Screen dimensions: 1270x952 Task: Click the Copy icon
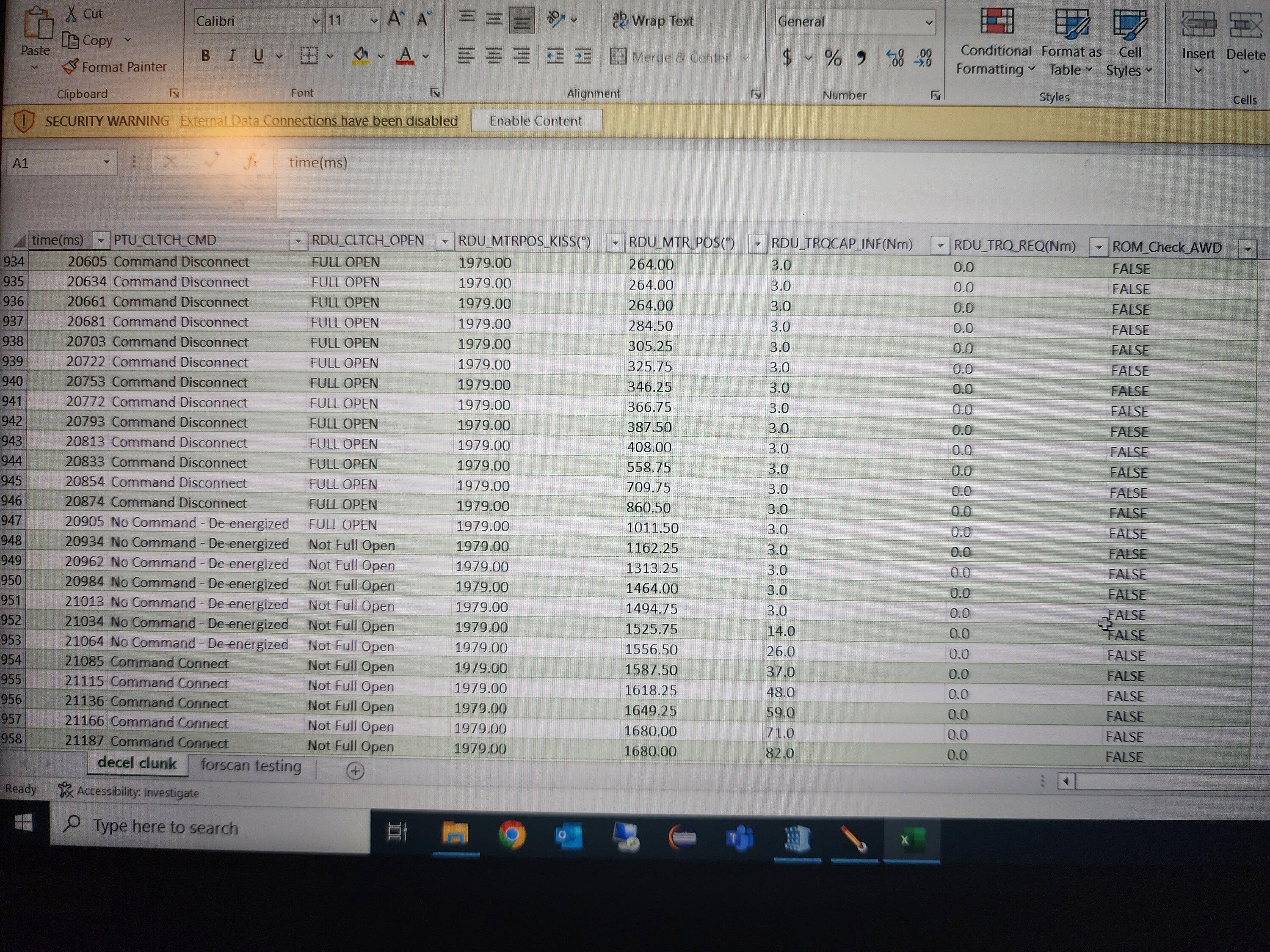click(71, 41)
